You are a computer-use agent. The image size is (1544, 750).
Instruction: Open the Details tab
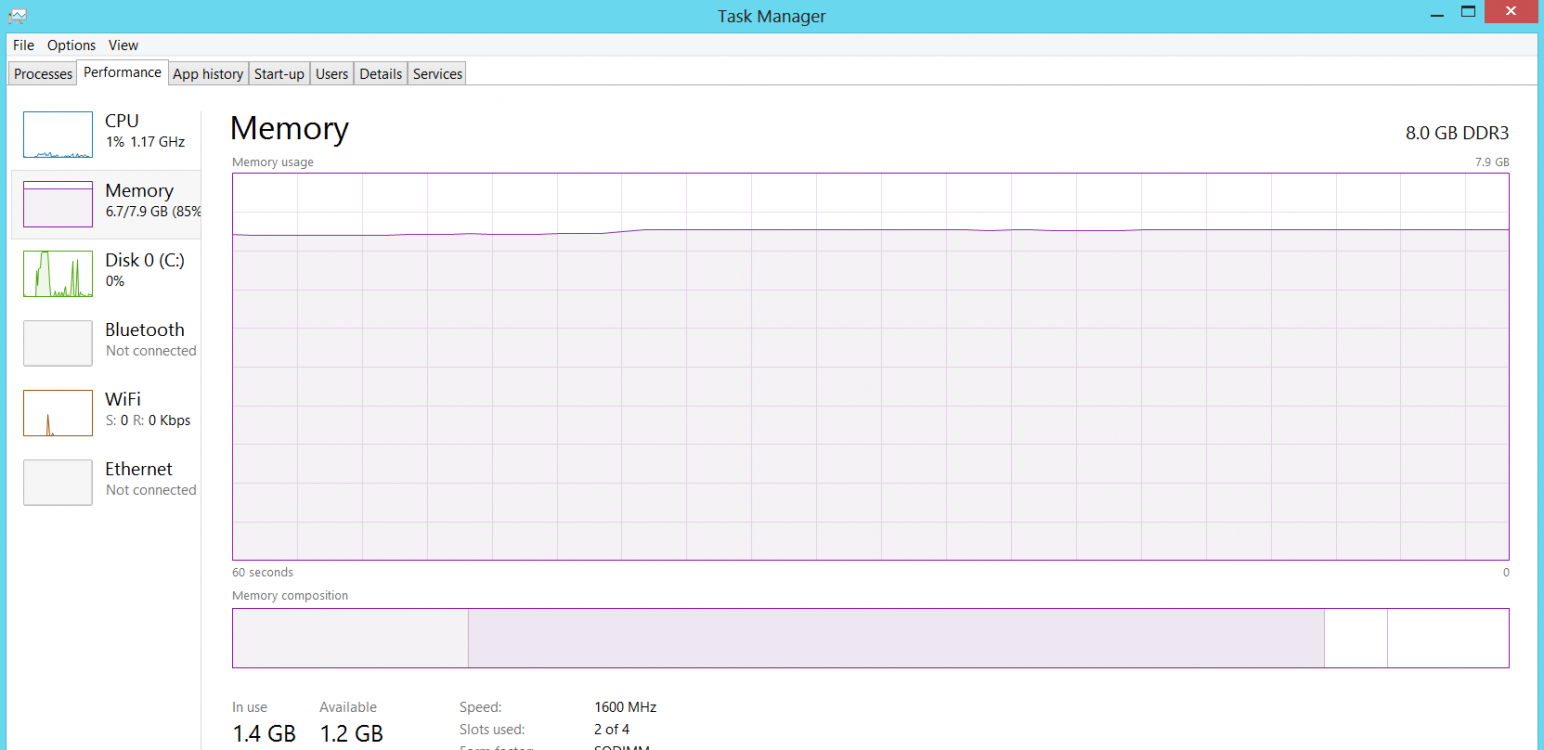(381, 74)
